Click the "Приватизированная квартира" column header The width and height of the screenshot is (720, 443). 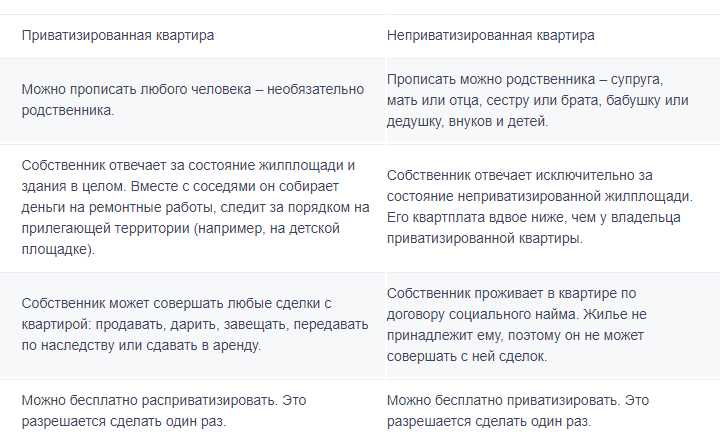(x=118, y=35)
